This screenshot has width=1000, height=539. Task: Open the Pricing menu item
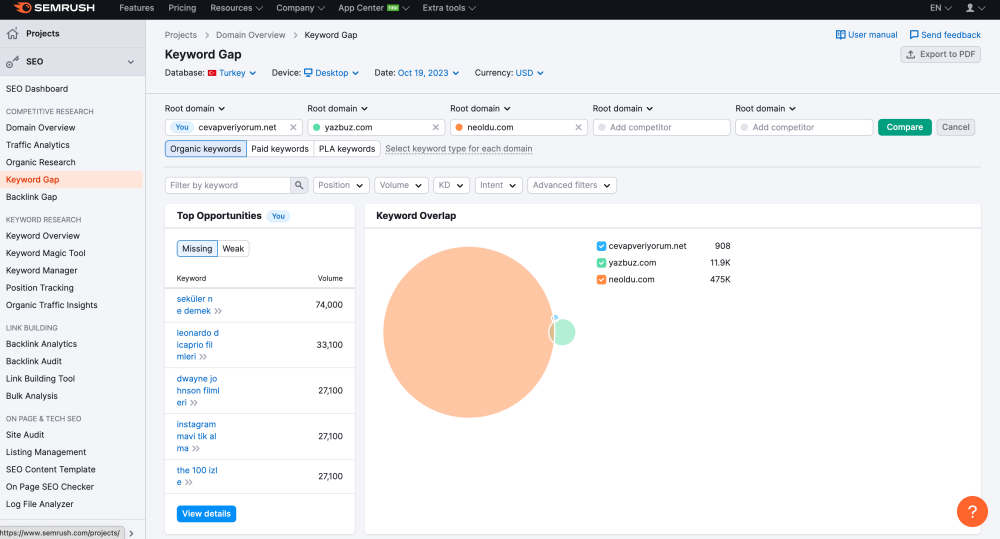[182, 8]
